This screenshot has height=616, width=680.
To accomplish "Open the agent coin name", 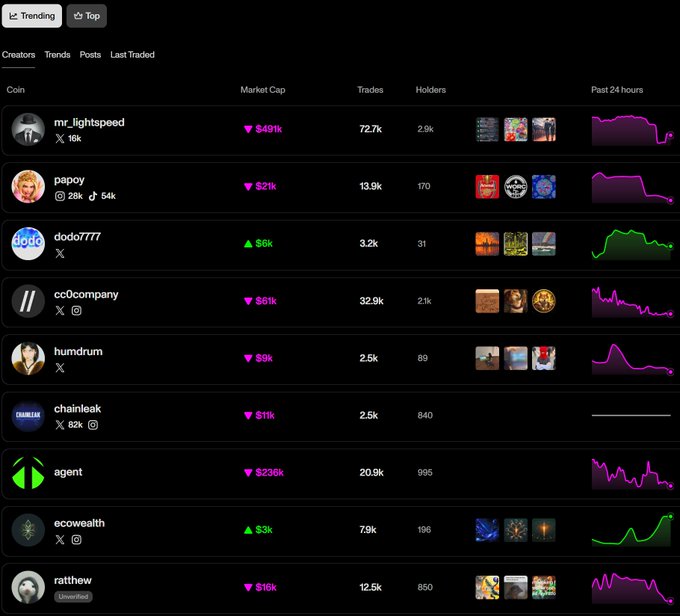I will pos(68,472).
